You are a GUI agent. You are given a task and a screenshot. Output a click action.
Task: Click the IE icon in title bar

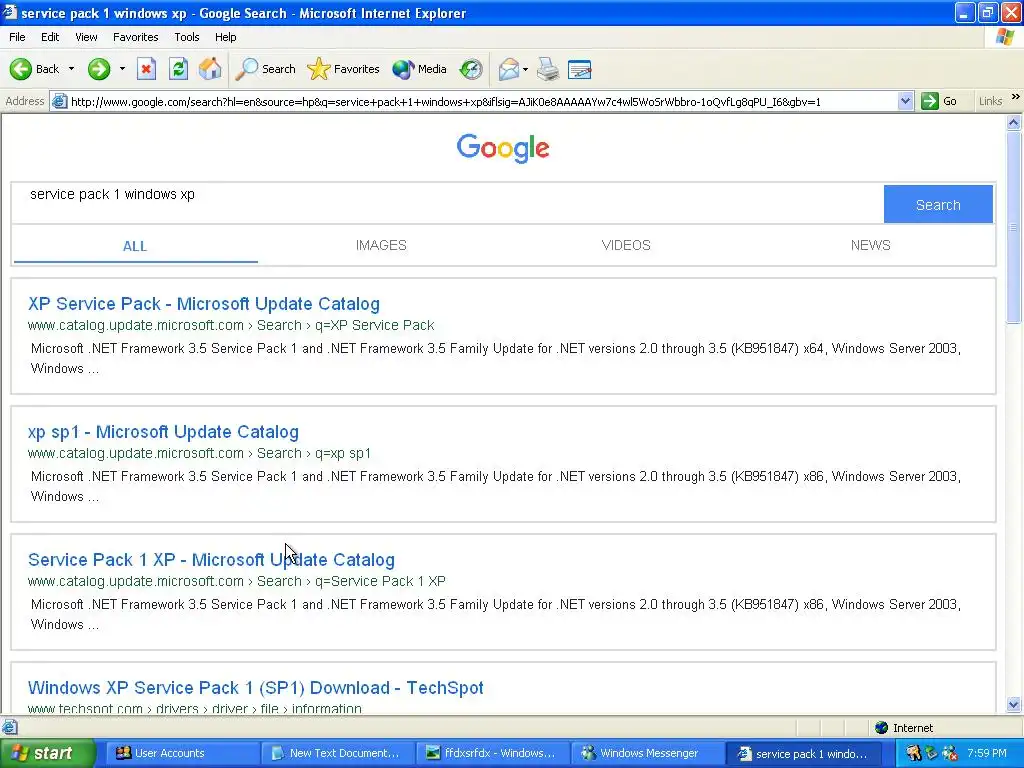point(10,12)
